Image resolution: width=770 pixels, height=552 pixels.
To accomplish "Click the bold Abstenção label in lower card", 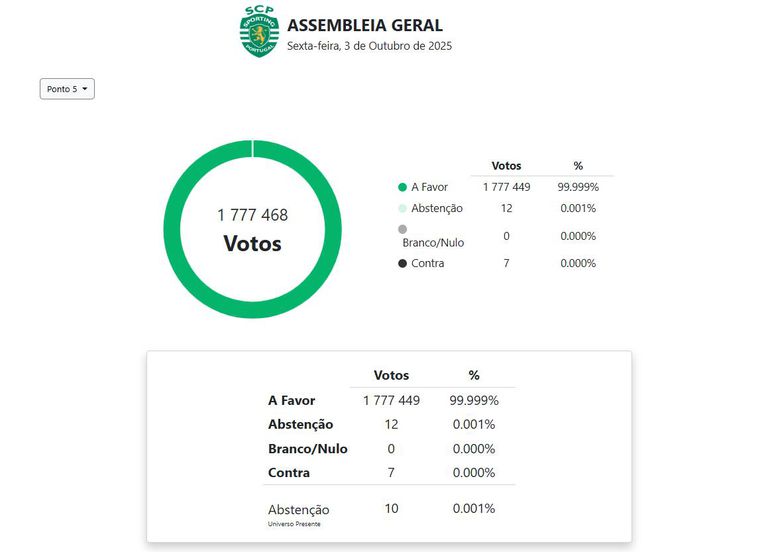I will click(x=300, y=424).
